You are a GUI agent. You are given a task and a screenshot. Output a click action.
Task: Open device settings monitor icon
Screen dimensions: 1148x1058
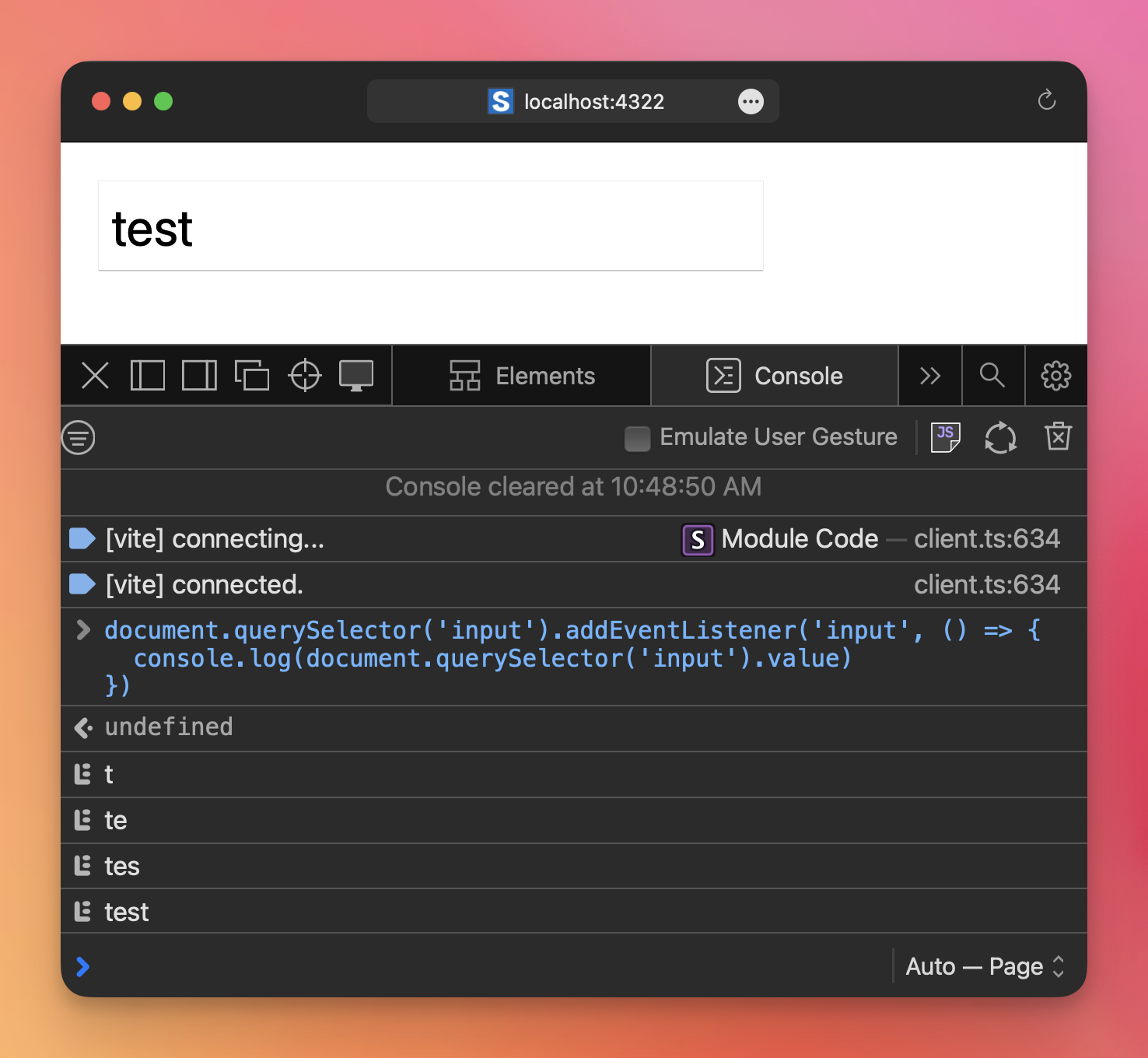click(x=356, y=376)
